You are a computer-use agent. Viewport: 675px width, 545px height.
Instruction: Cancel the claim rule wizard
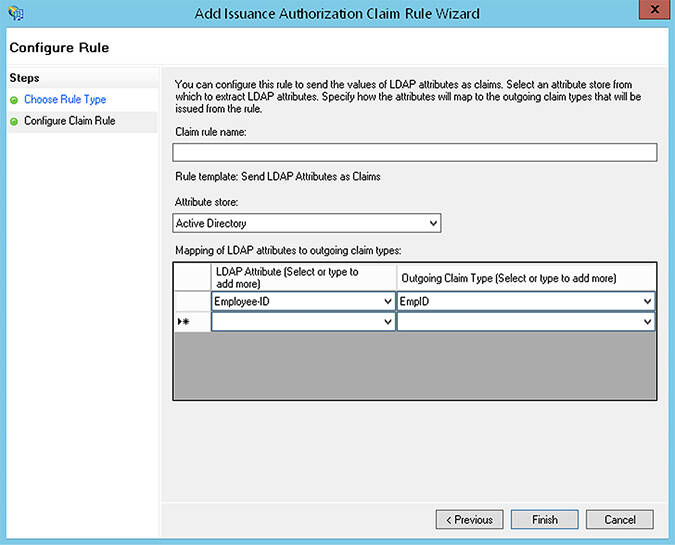[619, 520]
